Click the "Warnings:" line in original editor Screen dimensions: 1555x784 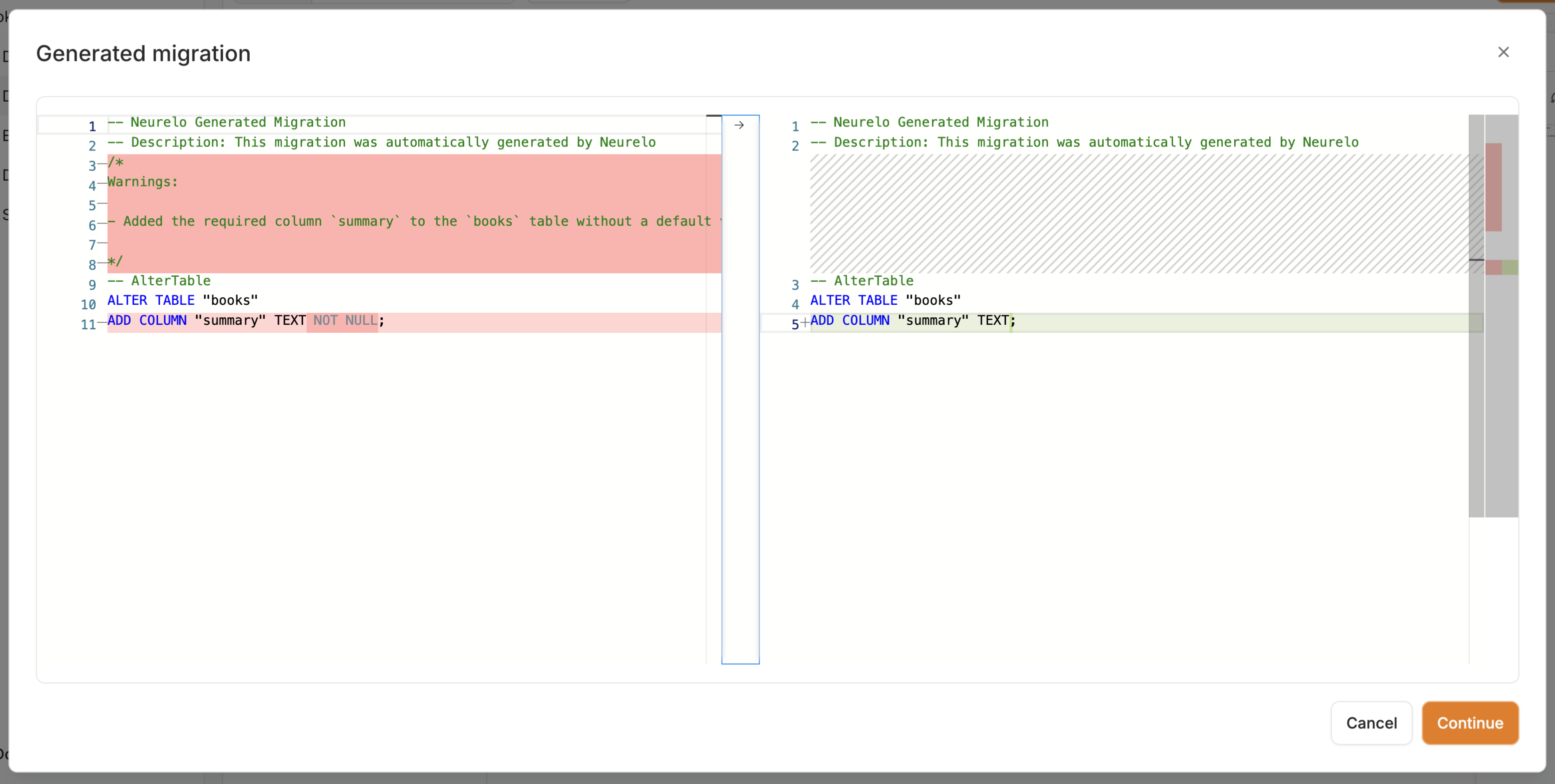[143, 182]
